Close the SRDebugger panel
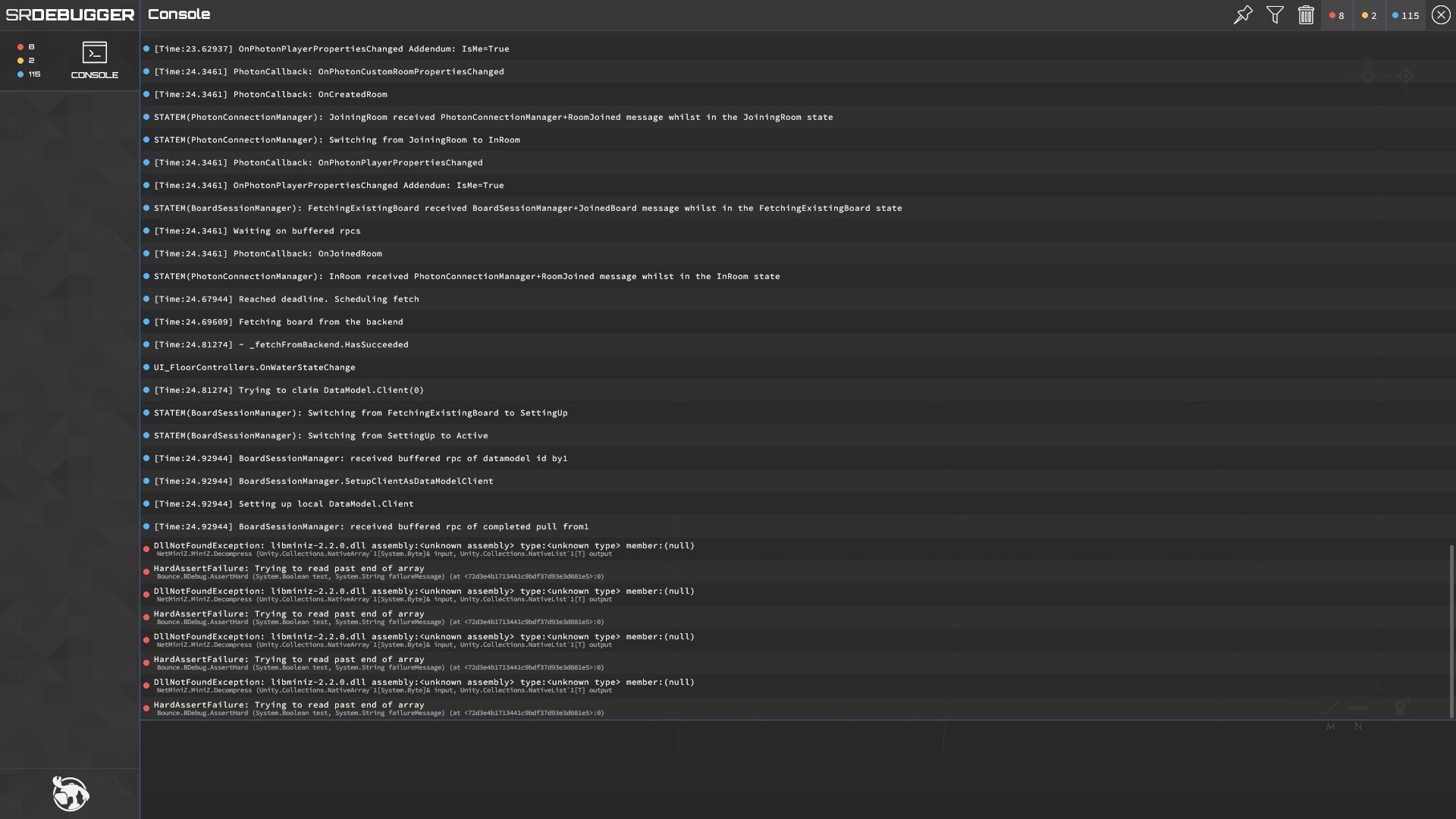1456x819 pixels. (x=1441, y=15)
